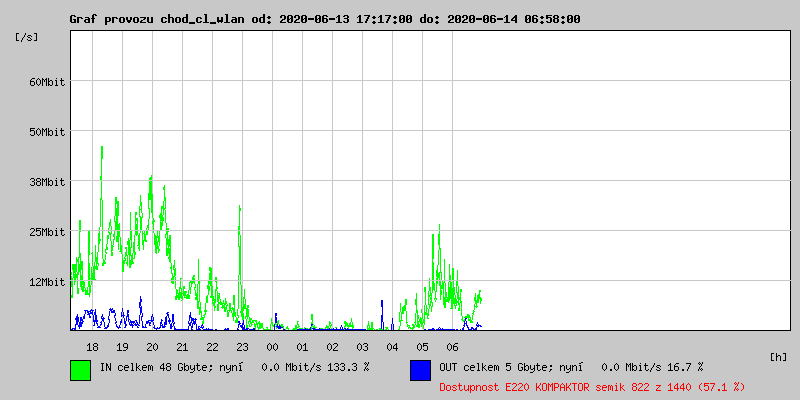Click hour 06 on the time axis
The height and width of the screenshot is (400, 800).
coord(452,347)
